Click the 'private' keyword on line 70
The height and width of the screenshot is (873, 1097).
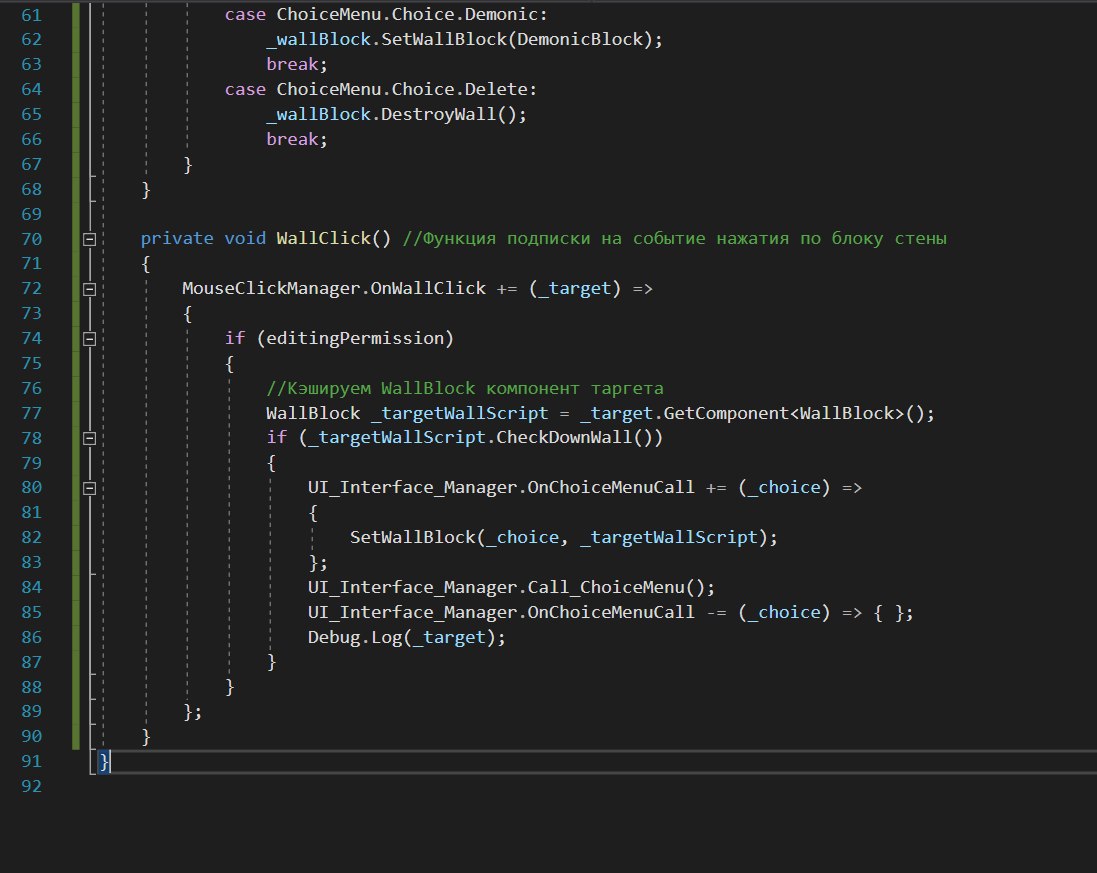[177, 239]
